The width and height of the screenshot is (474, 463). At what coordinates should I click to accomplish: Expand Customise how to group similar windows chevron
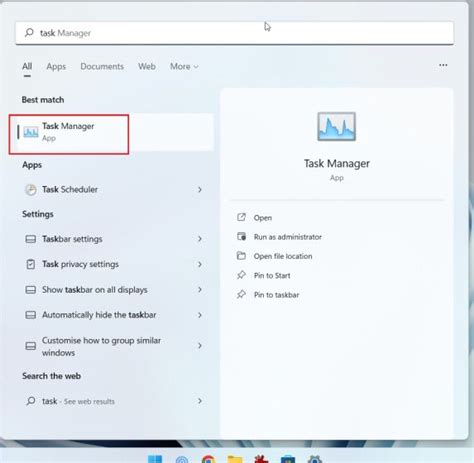[x=200, y=346]
